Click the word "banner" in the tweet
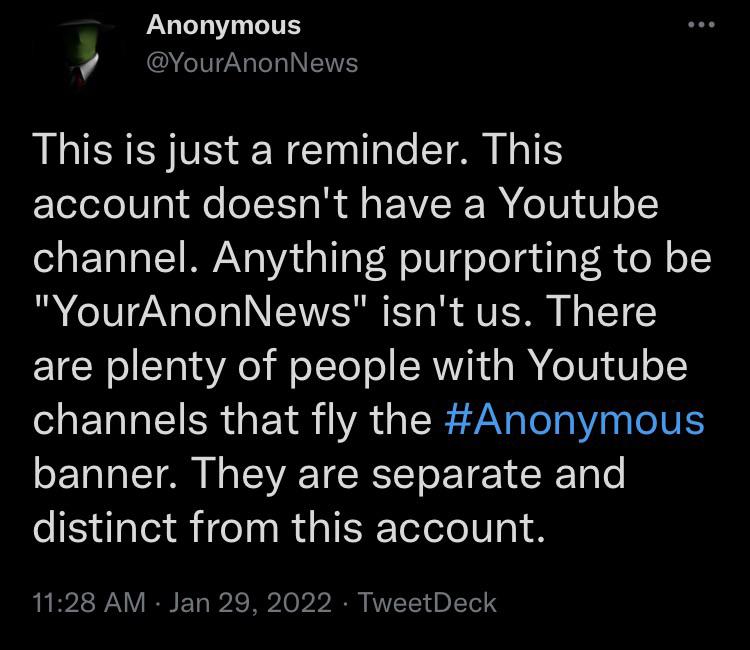 [102, 472]
